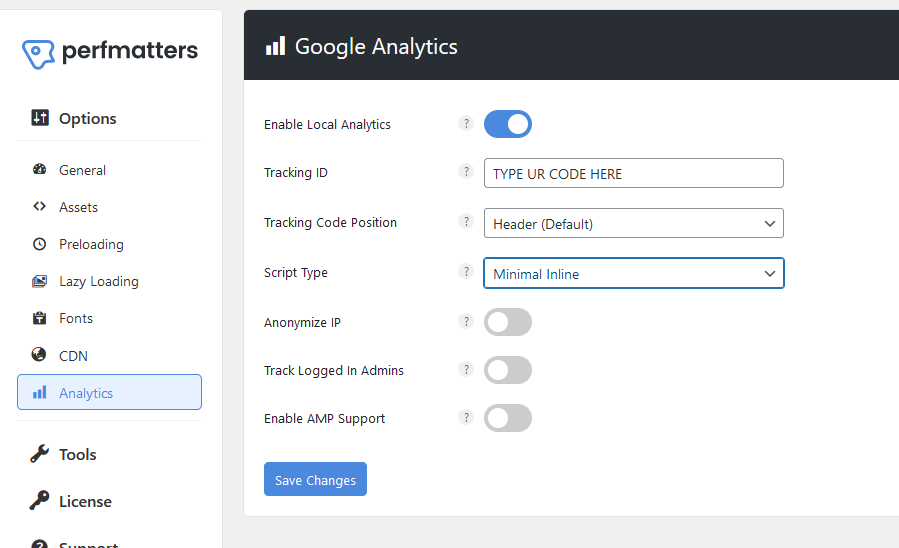This screenshot has height=548, width=899.
Task: Click the Google Analytics header chart icon
Action: pos(275,46)
